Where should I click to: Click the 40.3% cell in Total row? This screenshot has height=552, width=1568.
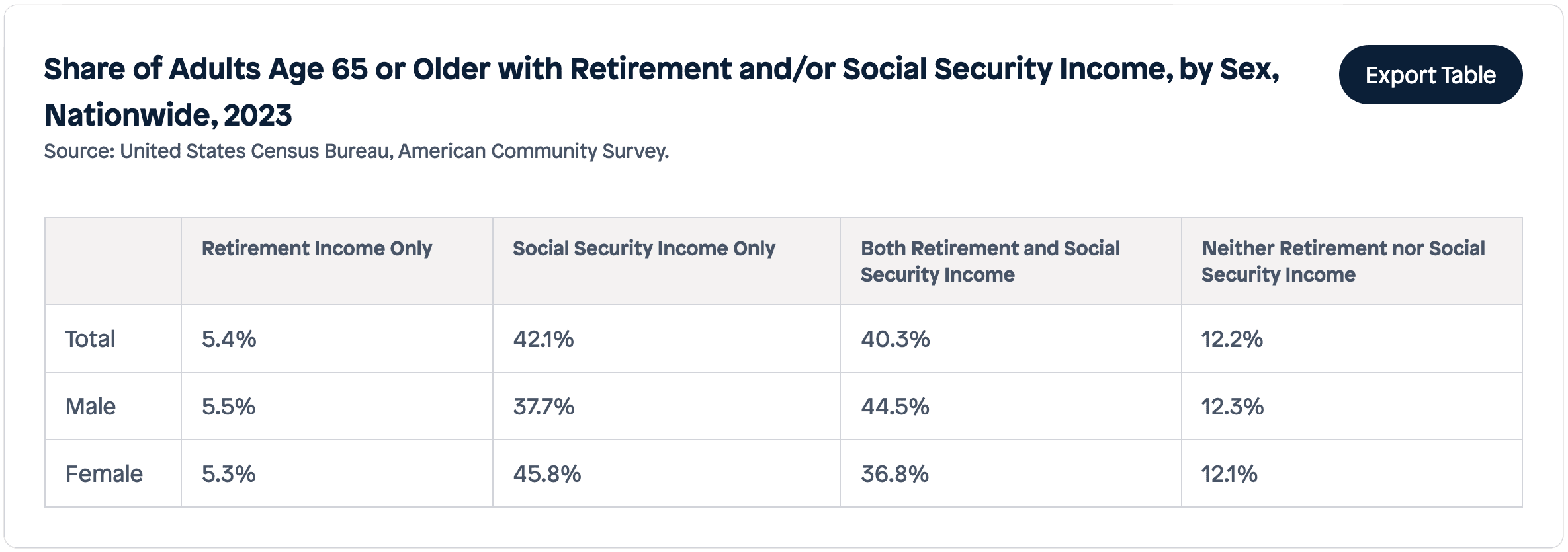click(895, 339)
